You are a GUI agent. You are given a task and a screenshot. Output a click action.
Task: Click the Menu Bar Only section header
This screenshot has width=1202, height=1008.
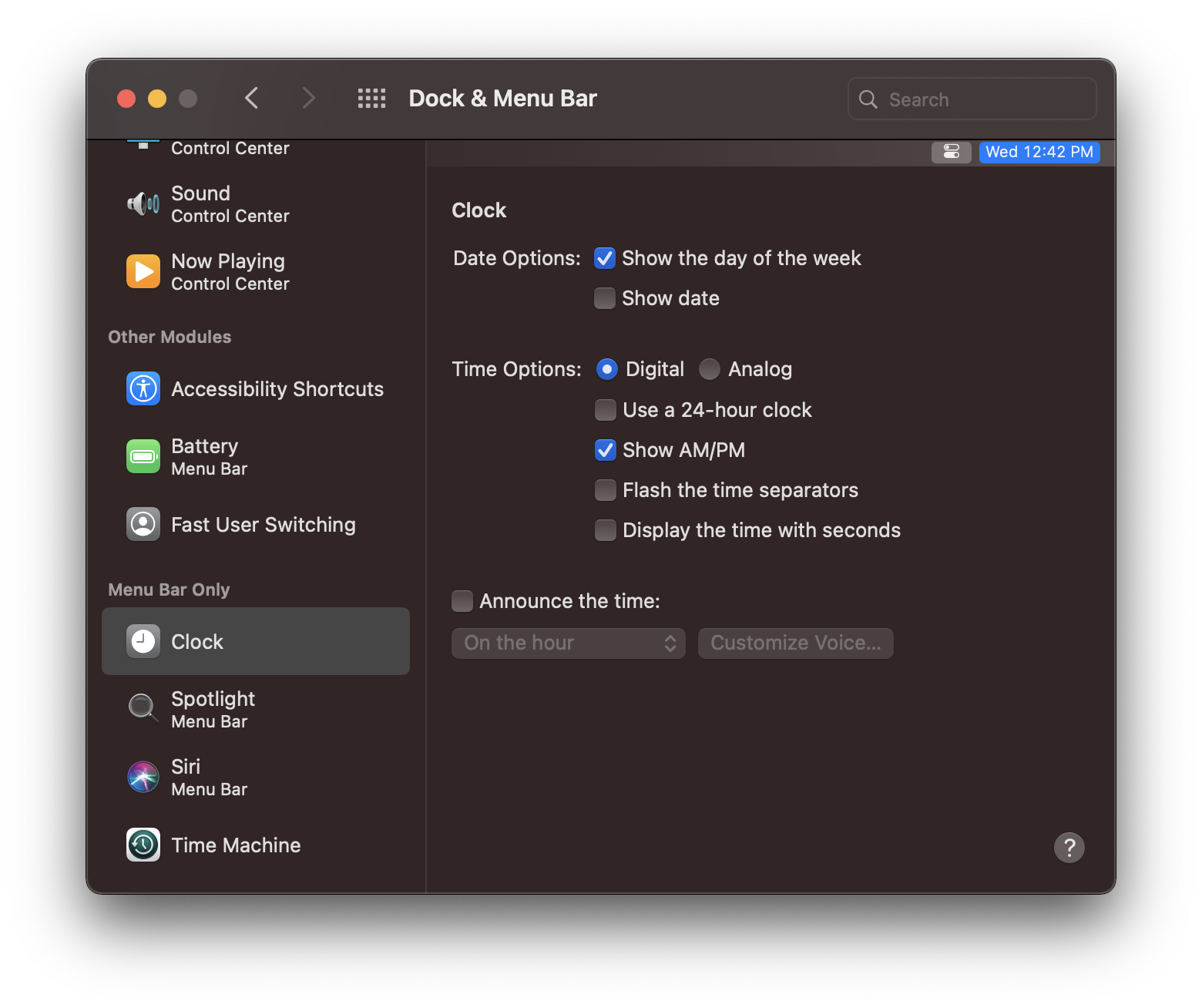169,590
